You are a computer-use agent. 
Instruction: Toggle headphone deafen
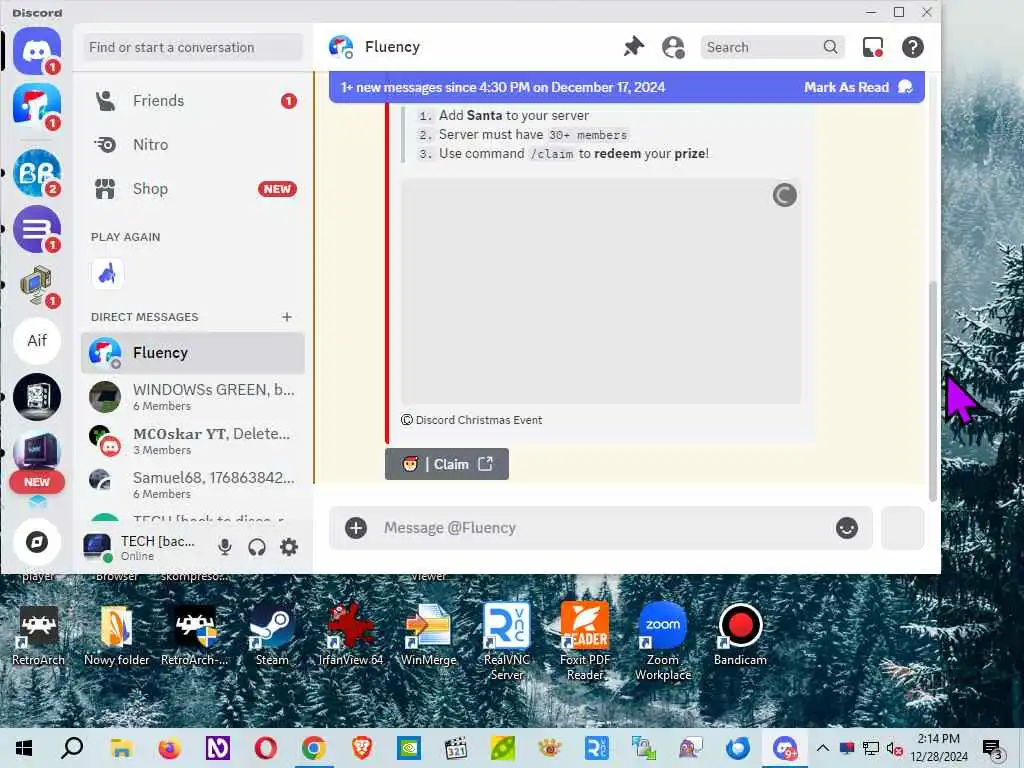(257, 547)
